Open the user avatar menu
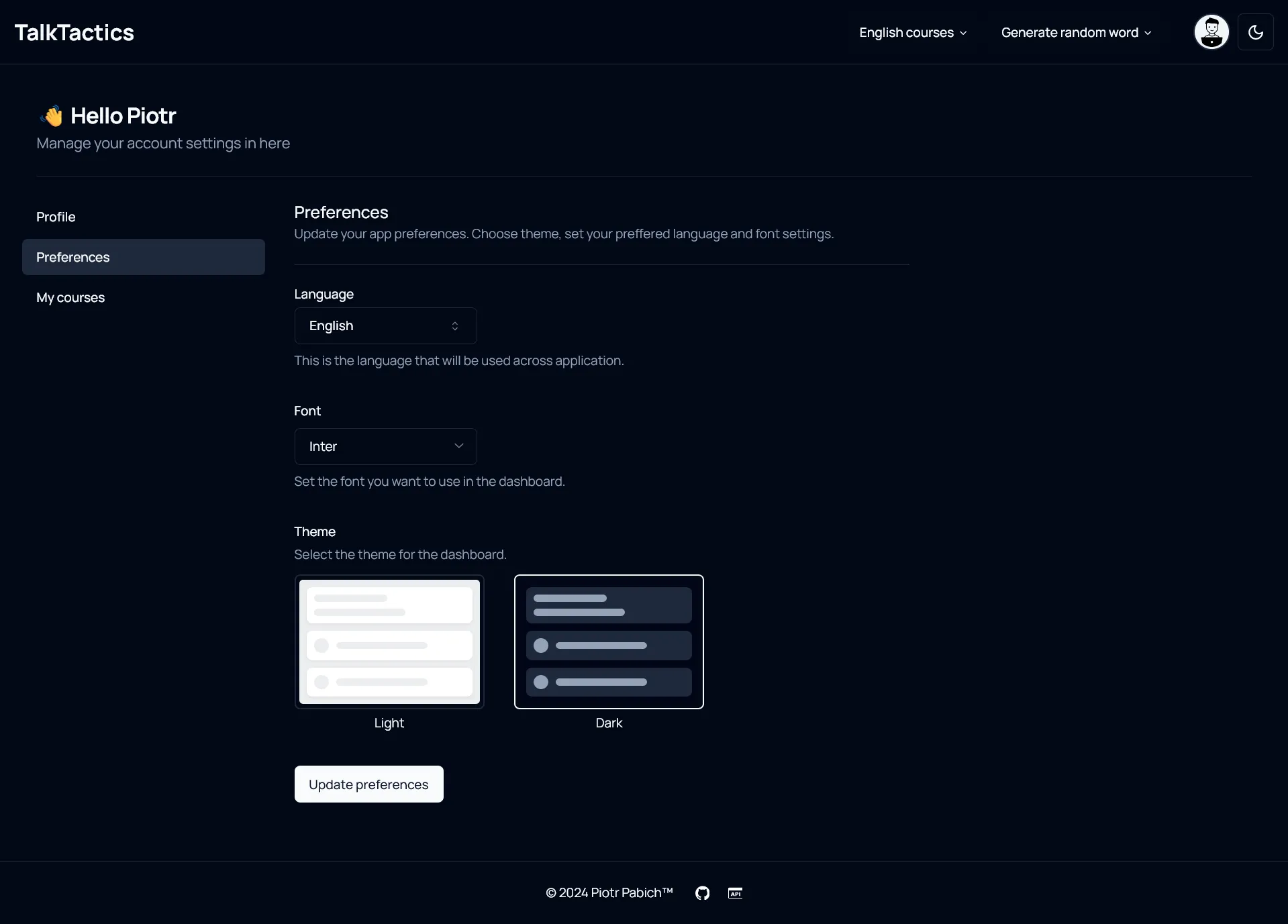The width and height of the screenshot is (1288, 924). pos(1211,32)
